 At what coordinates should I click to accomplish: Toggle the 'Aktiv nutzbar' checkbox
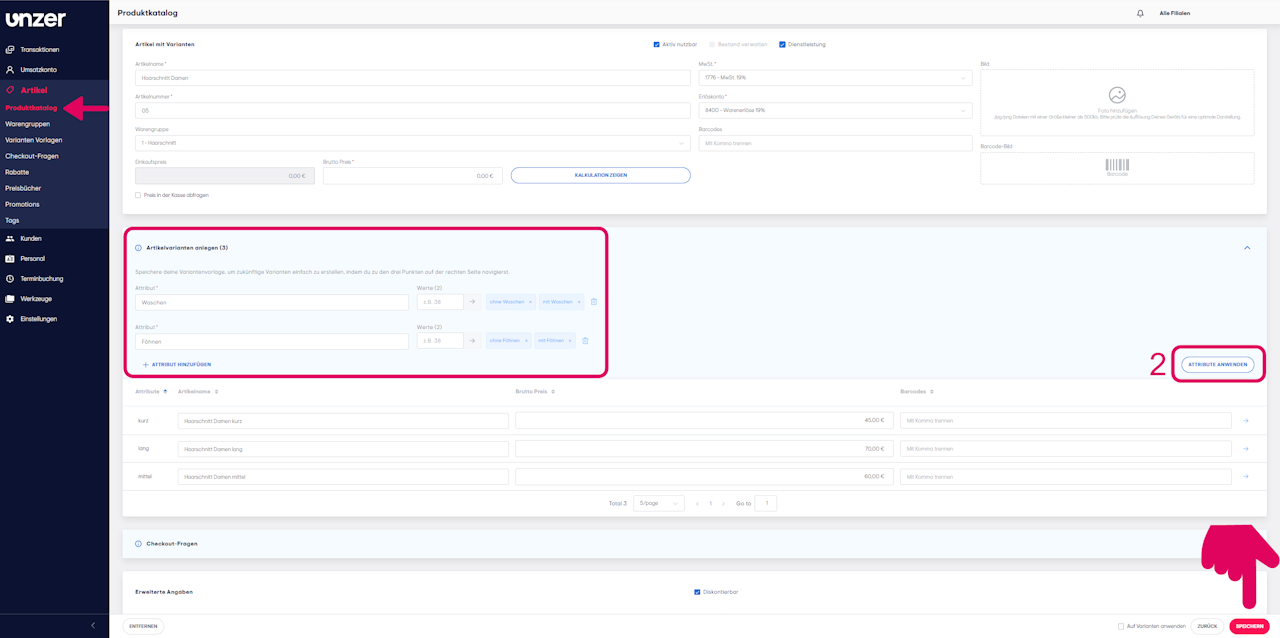pyautogui.click(x=656, y=44)
